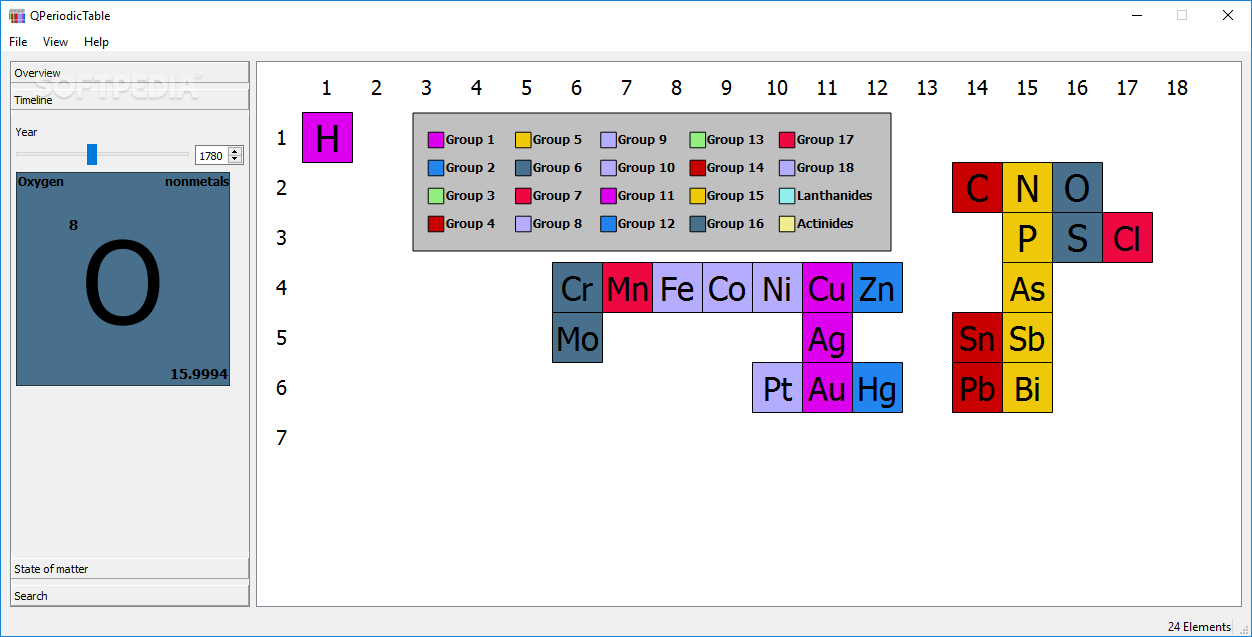The height and width of the screenshot is (637, 1252).
Task: Select the Cobalt (Co) element tile
Action: point(727,288)
